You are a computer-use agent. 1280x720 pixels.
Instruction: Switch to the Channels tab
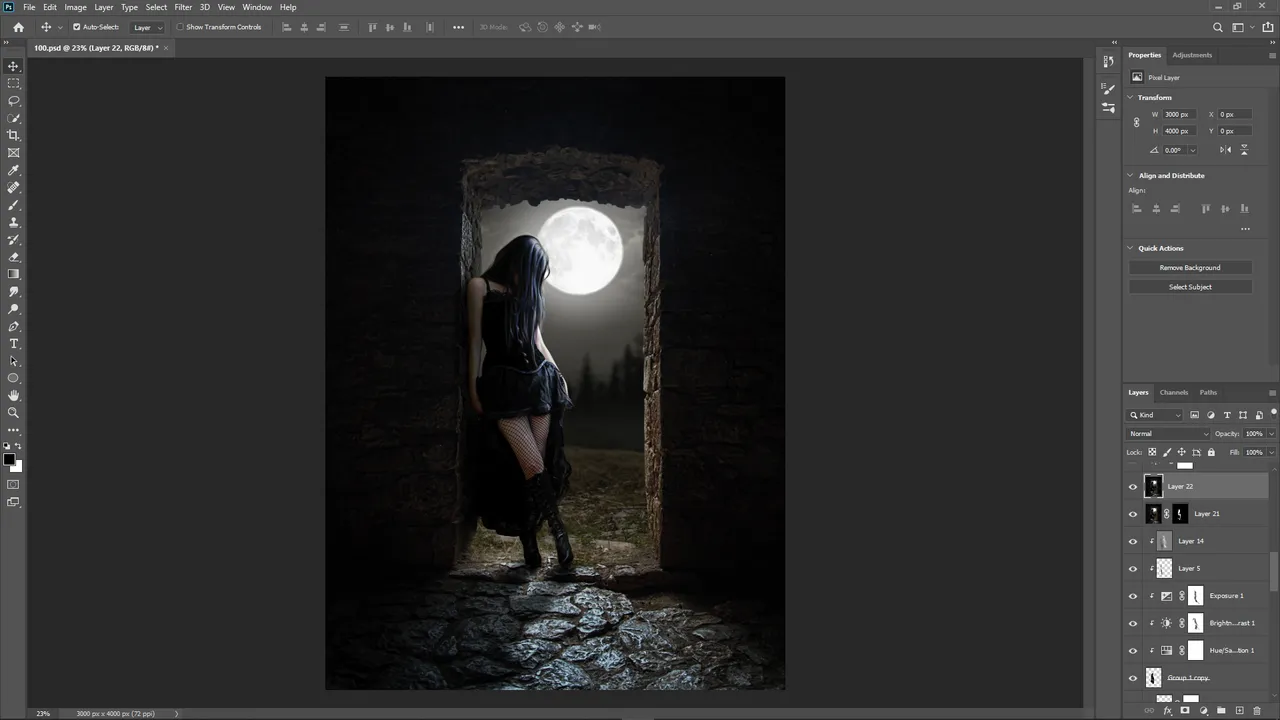(1174, 392)
